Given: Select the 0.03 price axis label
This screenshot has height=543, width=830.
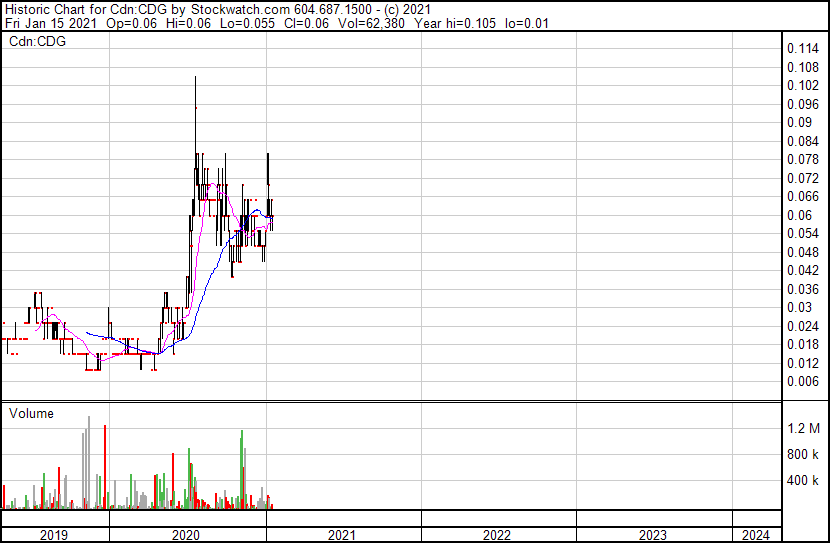Looking at the screenshot, I should click(800, 307).
